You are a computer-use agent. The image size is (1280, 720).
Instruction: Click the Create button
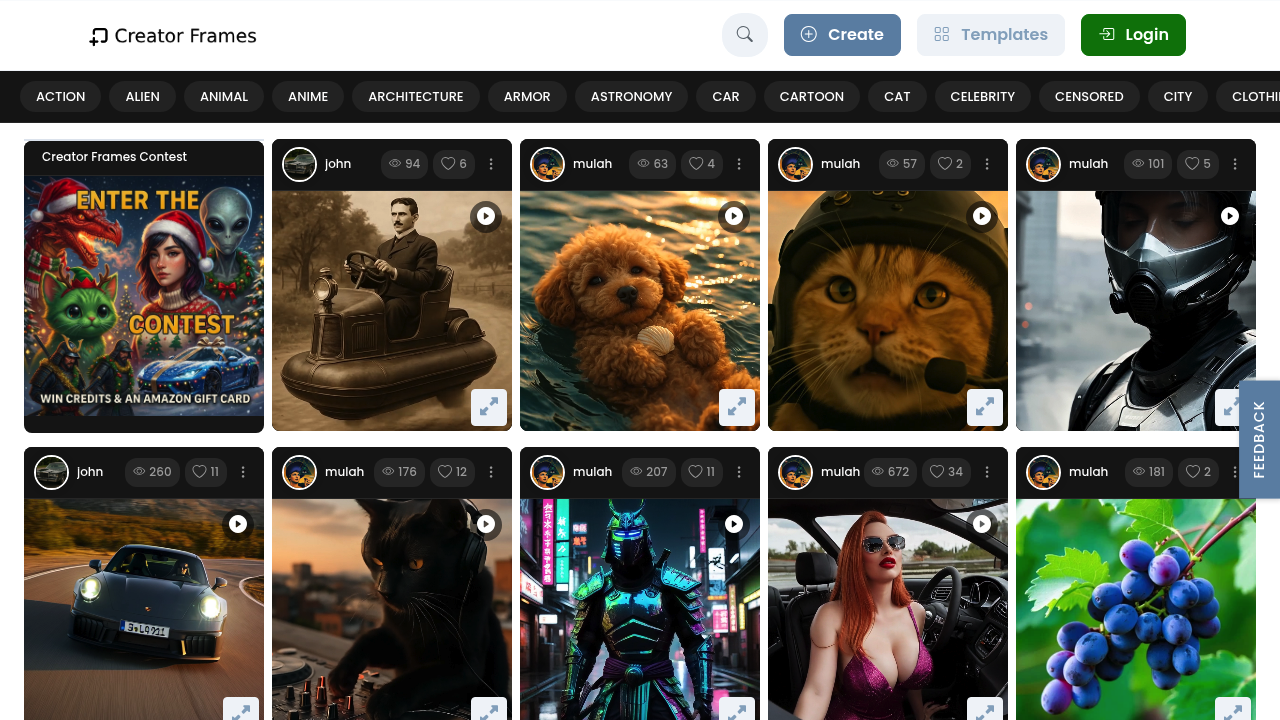point(842,35)
